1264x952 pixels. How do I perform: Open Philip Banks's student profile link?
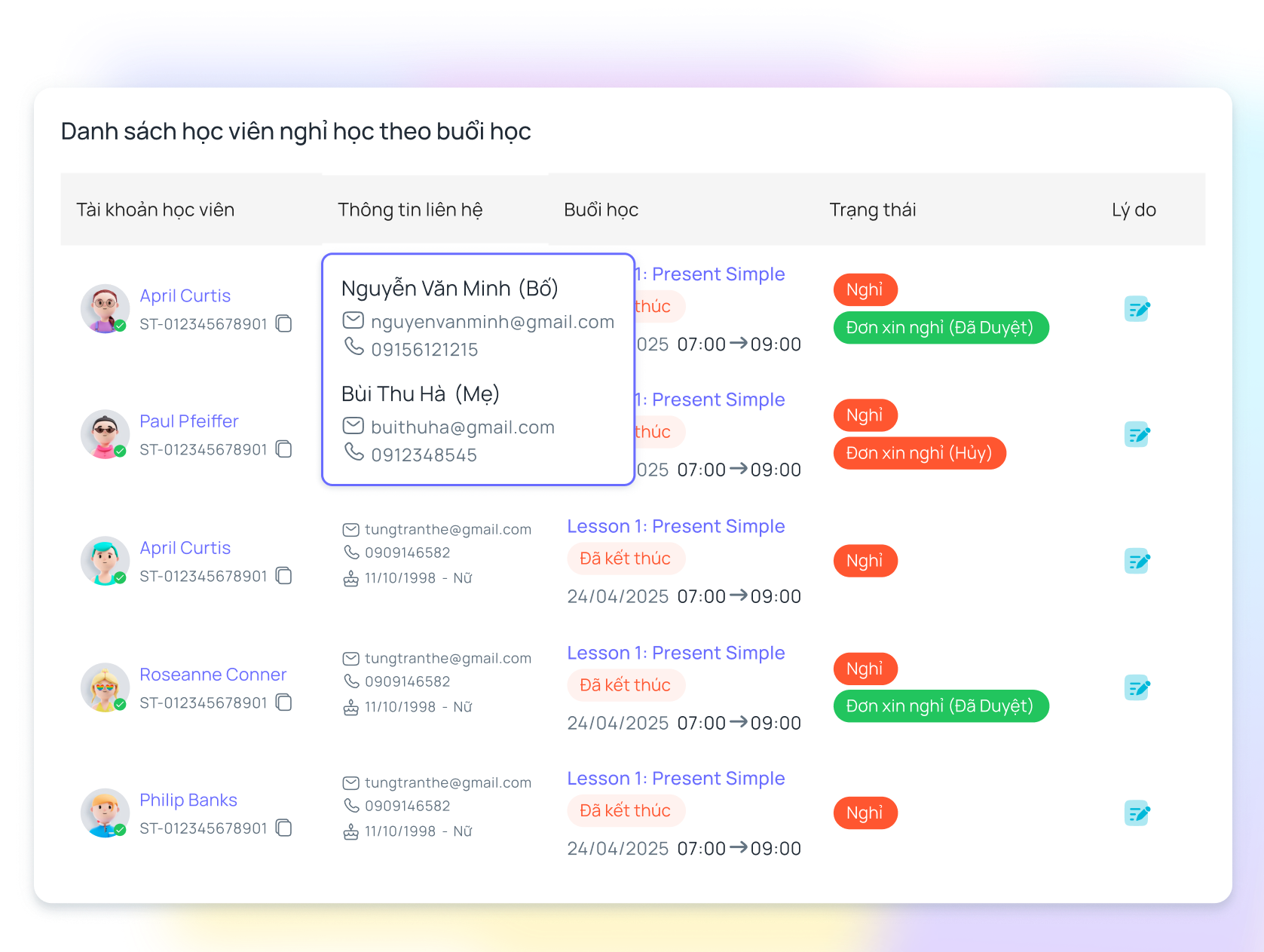coord(188,800)
